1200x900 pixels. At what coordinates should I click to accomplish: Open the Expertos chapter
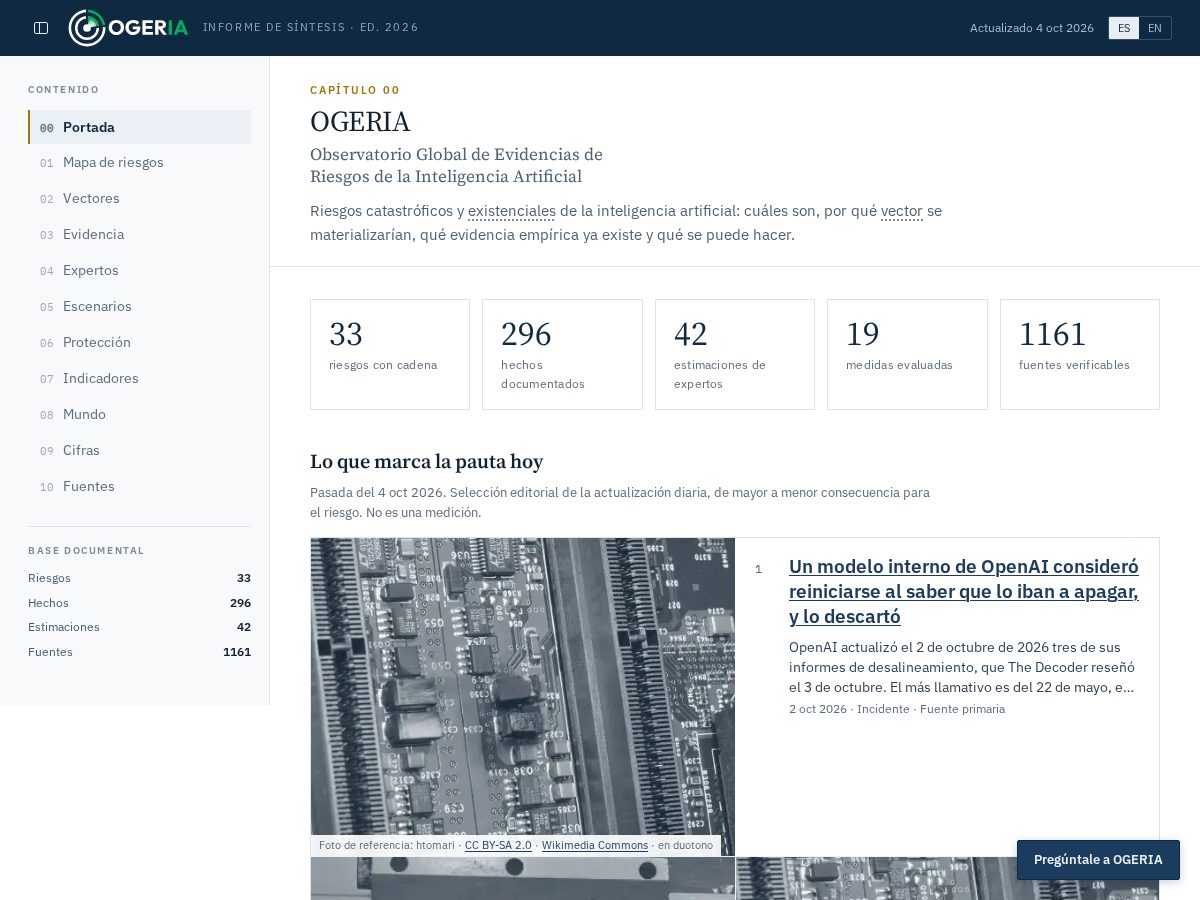pyautogui.click(x=140, y=270)
